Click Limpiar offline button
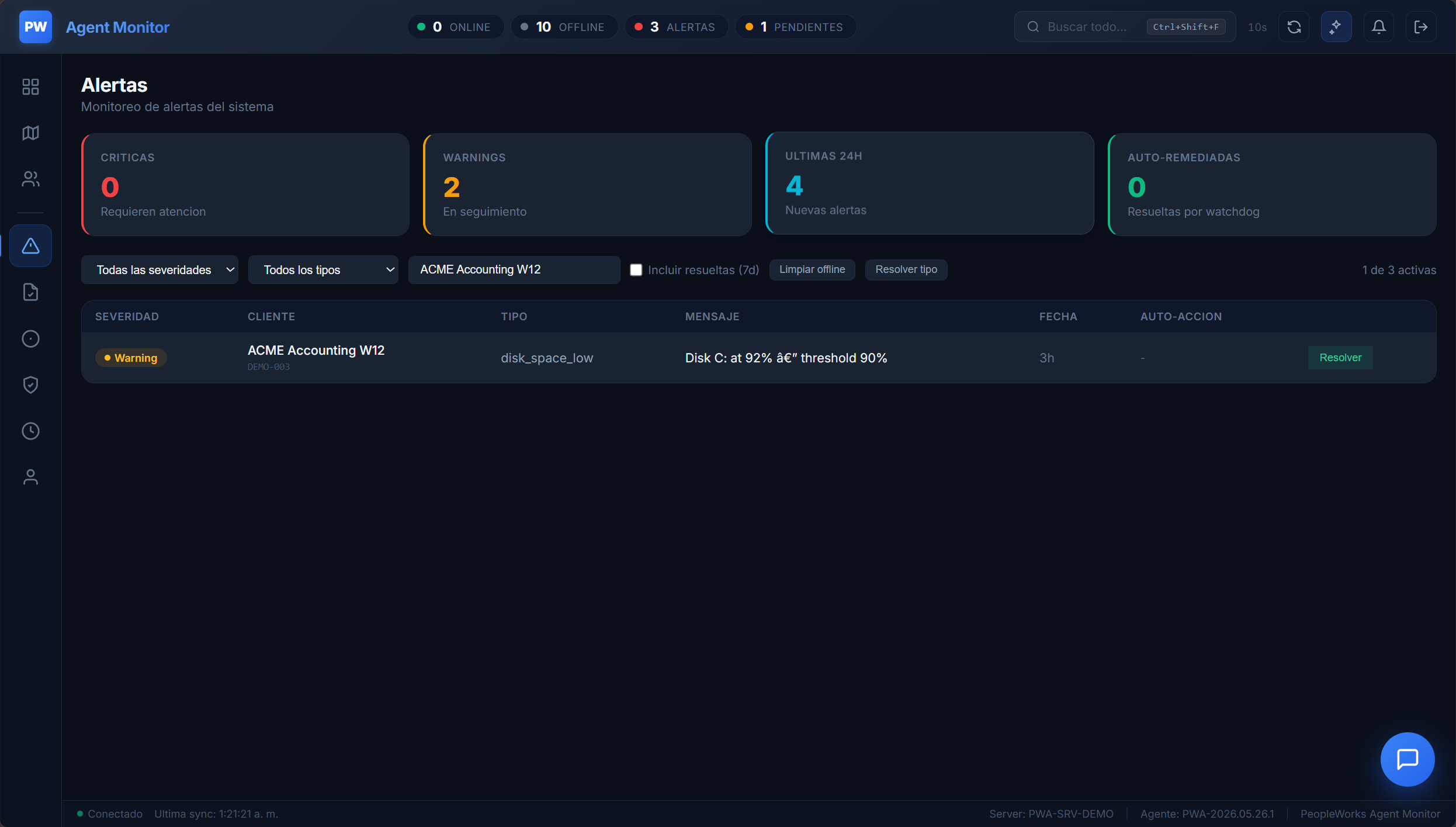Screen dimensions: 1456x827 click(x=812, y=269)
